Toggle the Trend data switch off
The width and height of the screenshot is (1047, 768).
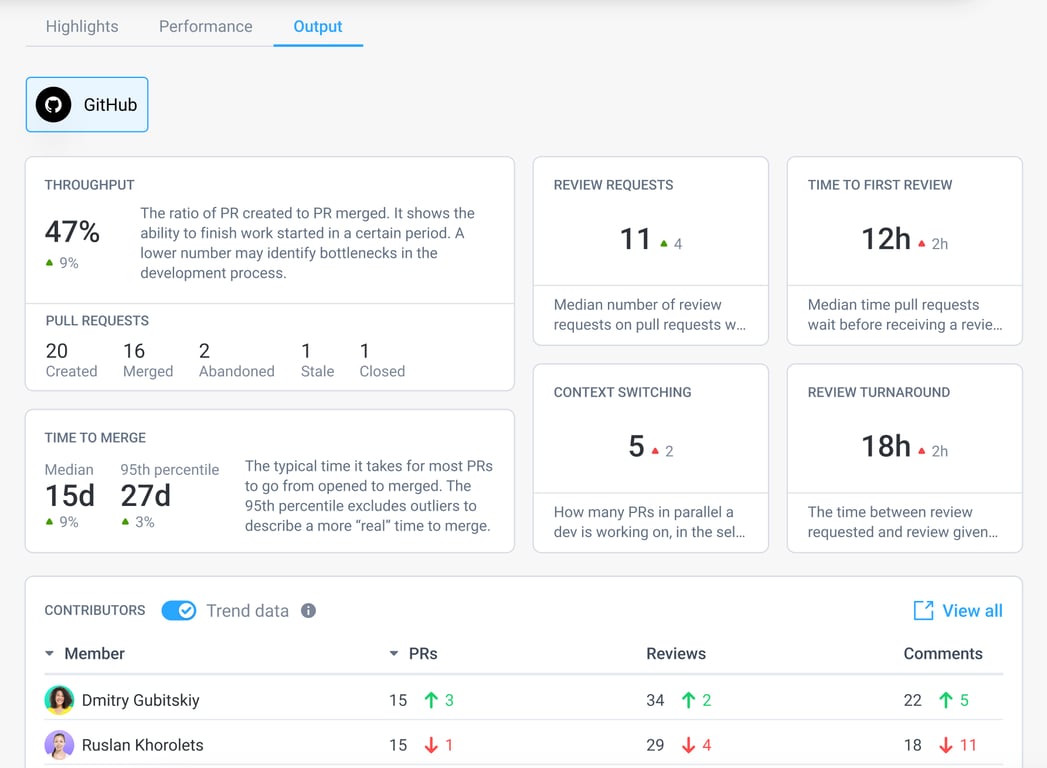(x=178, y=610)
